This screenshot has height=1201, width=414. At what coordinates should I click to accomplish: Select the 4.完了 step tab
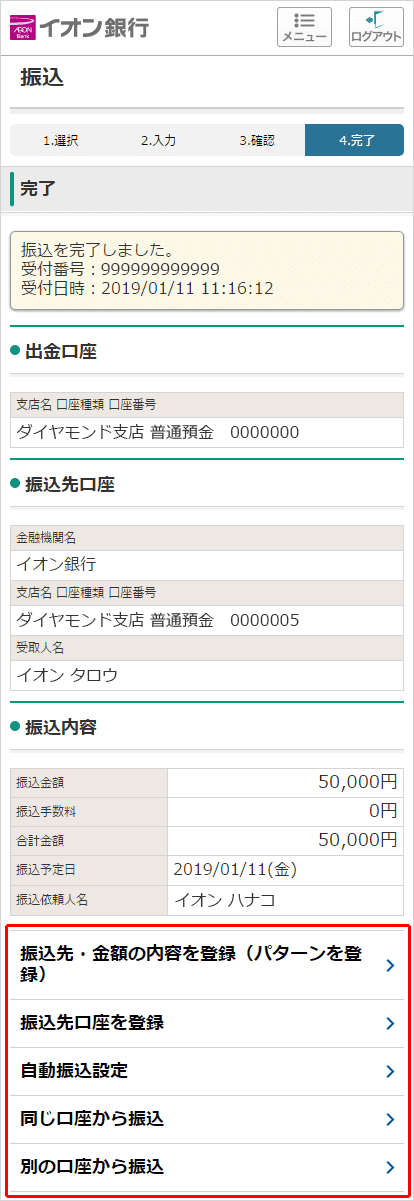354,140
